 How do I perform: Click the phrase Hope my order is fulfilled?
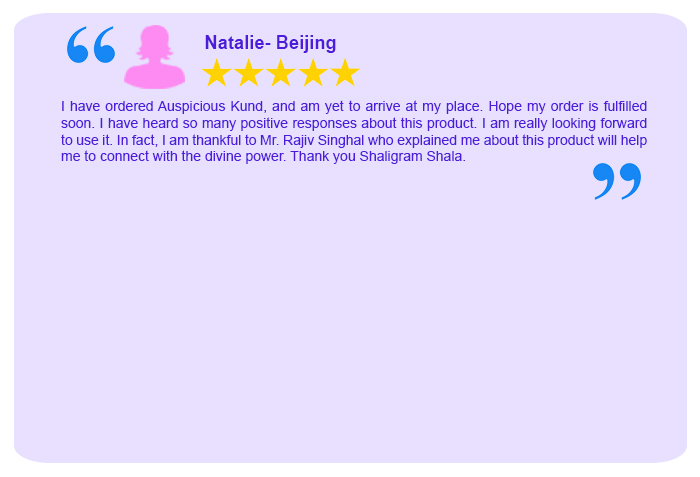click(568, 107)
